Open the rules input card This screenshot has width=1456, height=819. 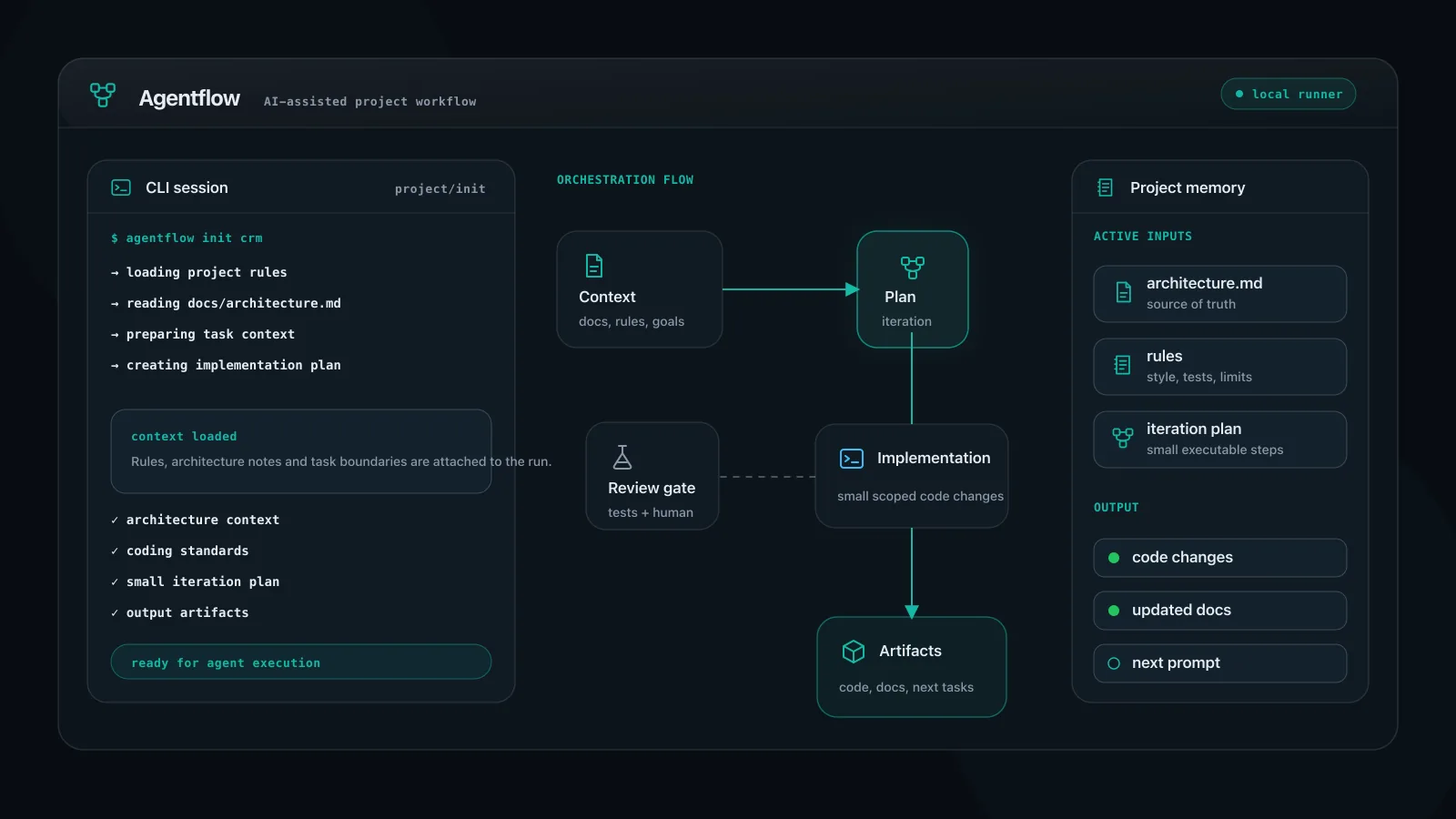[x=1220, y=367]
